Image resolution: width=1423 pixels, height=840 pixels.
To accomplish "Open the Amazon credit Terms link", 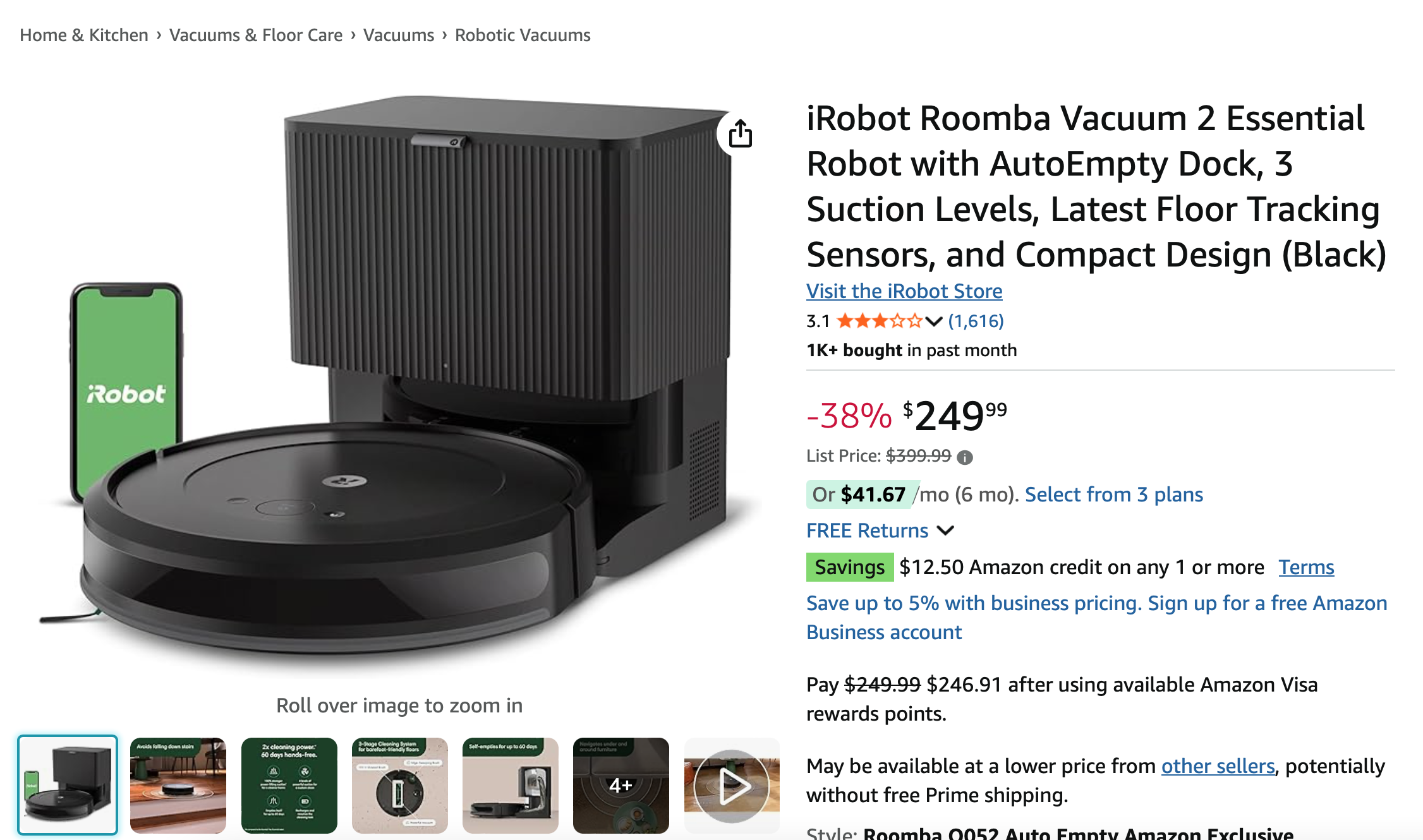I will pos(1305,567).
